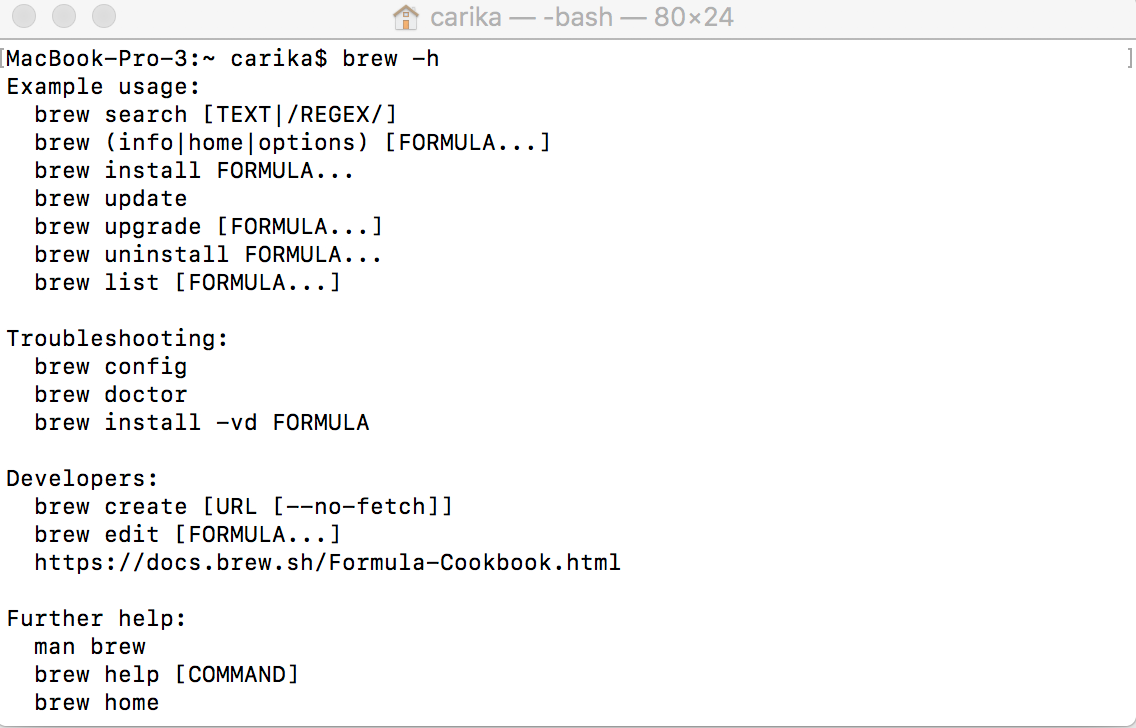
Task: Click the 'brew install FORMULA...' text
Action: point(193,170)
